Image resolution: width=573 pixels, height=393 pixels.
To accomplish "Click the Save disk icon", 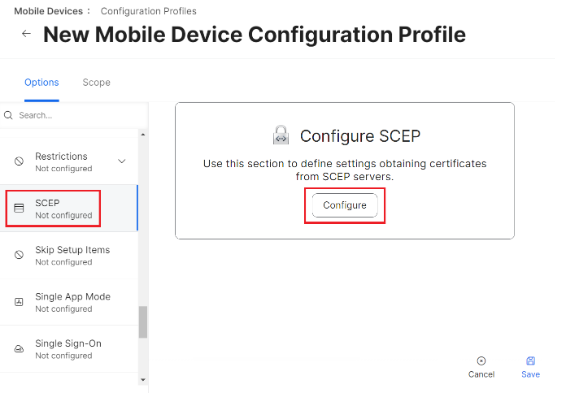I will click(x=530, y=361).
